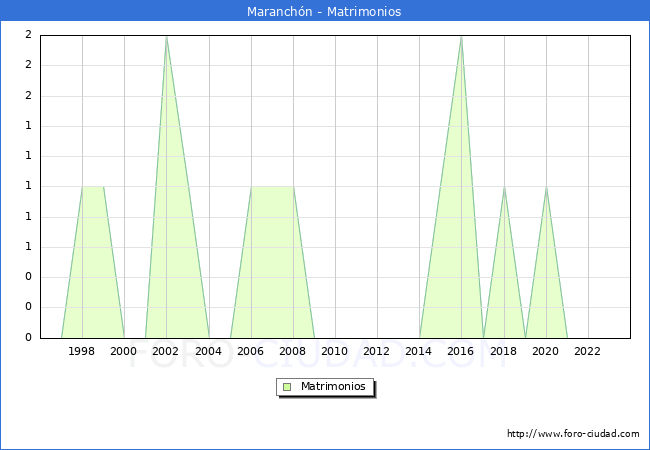Select the 2010 x-axis label
The height and width of the screenshot is (450, 650).
coord(334,351)
